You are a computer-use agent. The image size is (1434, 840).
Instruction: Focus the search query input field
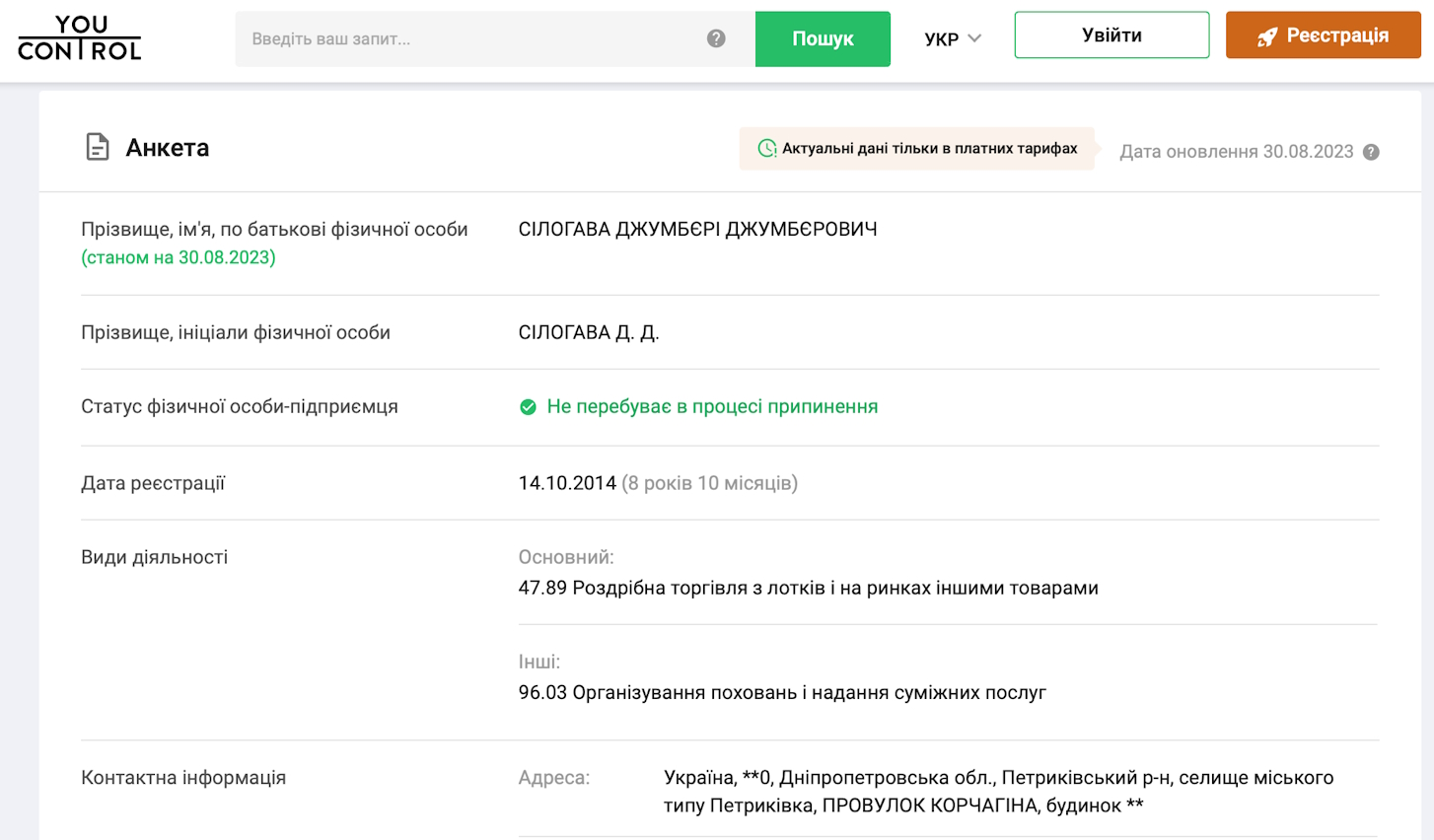473,39
